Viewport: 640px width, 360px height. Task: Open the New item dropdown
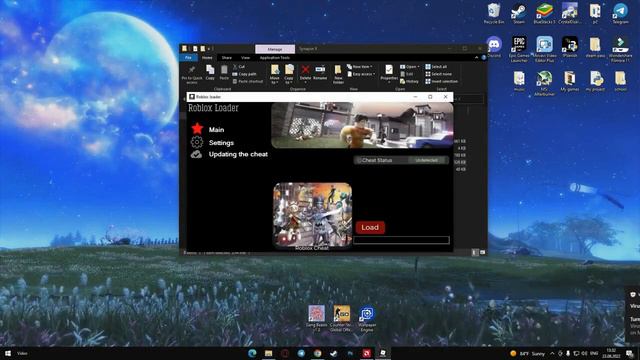[x=359, y=67]
